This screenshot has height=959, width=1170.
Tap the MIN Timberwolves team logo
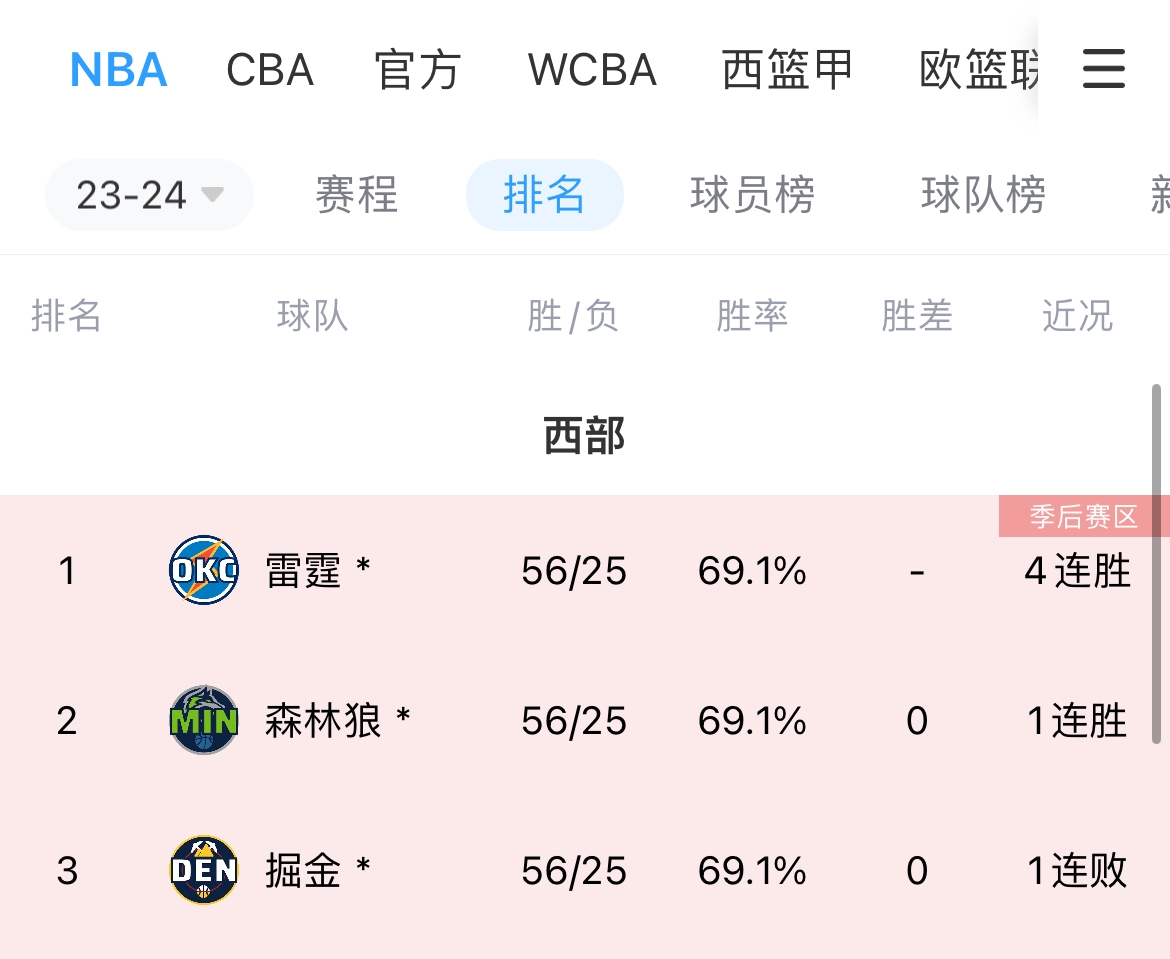(x=204, y=720)
